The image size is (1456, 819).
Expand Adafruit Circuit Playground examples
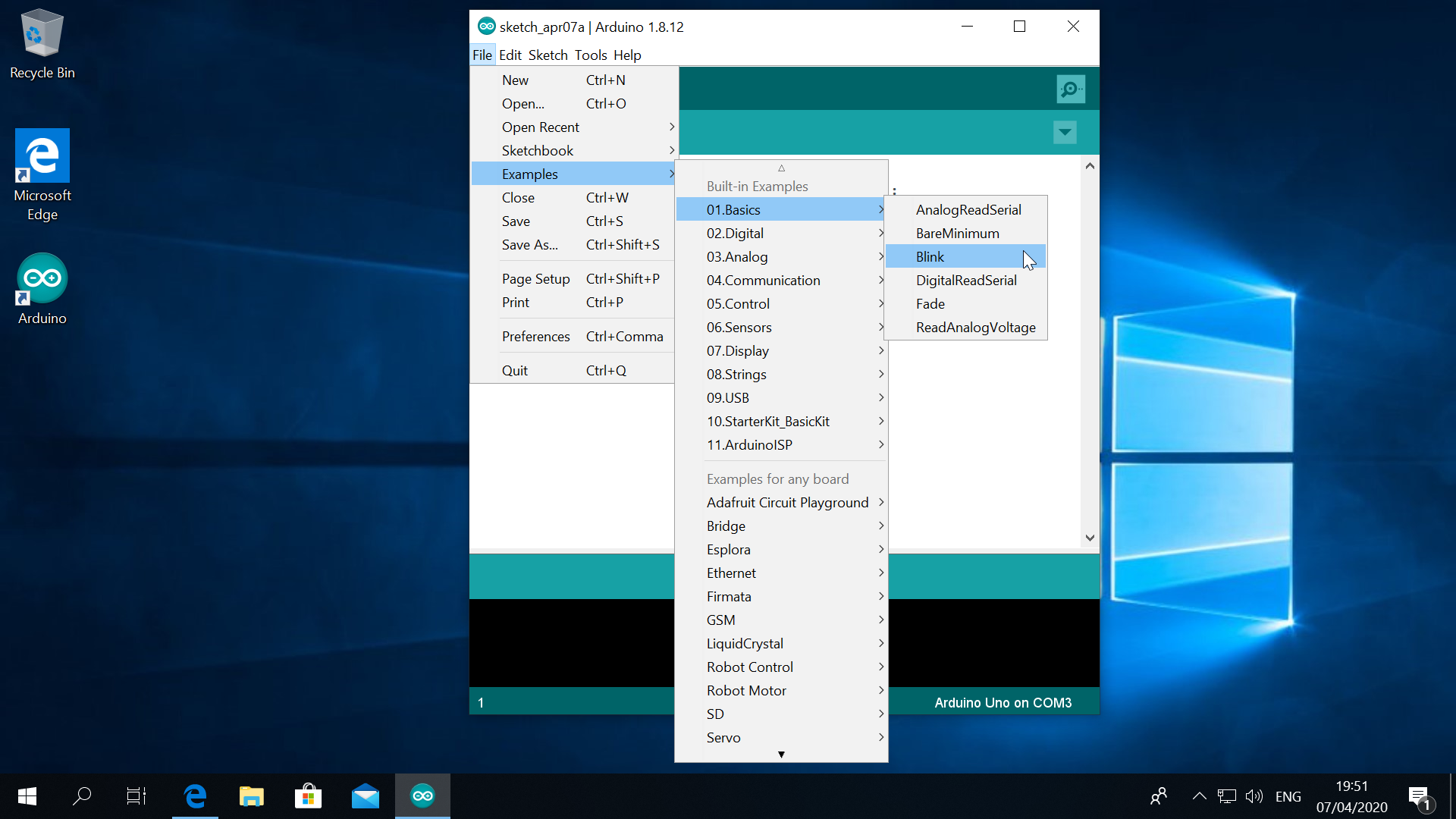781,503
